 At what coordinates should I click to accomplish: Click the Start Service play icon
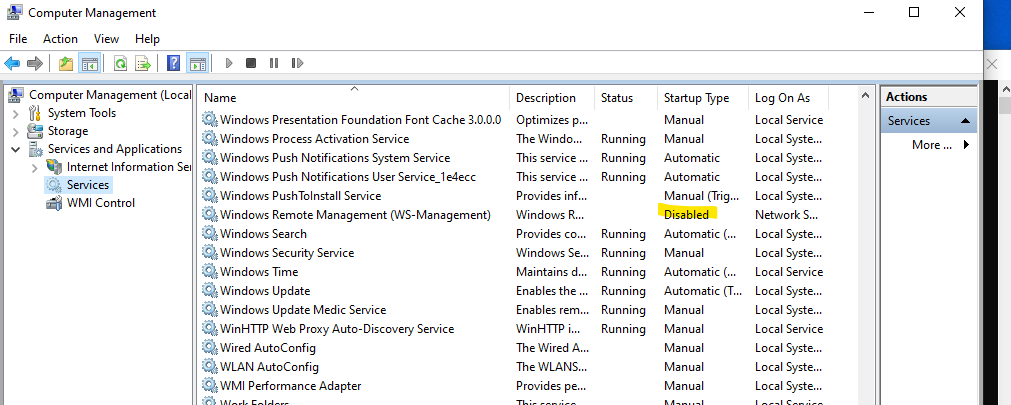pyautogui.click(x=229, y=63)
